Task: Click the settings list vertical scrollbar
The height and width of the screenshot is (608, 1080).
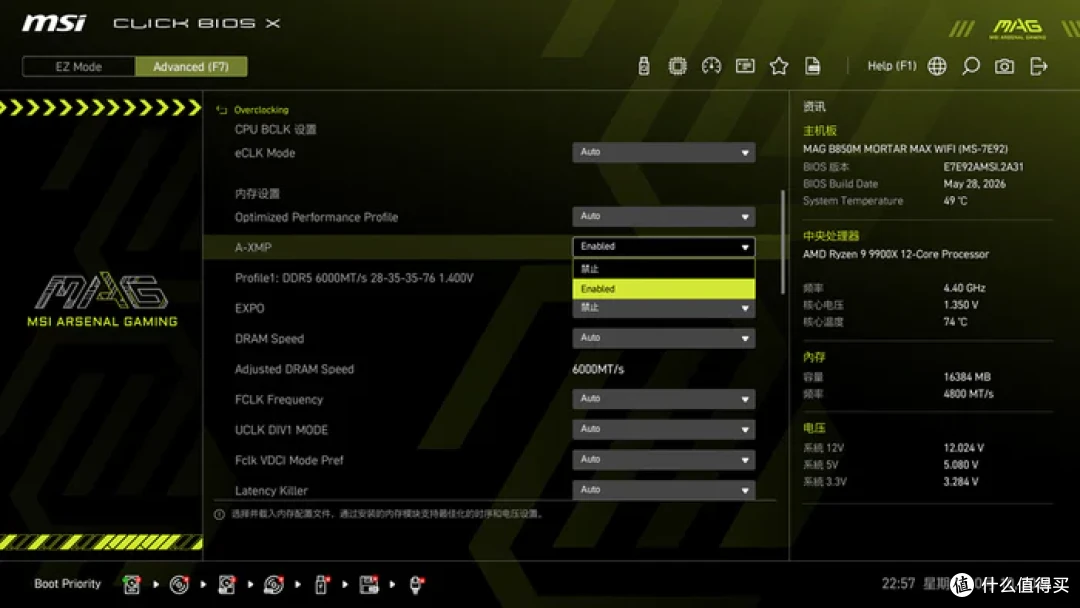Action: point(782,242)
